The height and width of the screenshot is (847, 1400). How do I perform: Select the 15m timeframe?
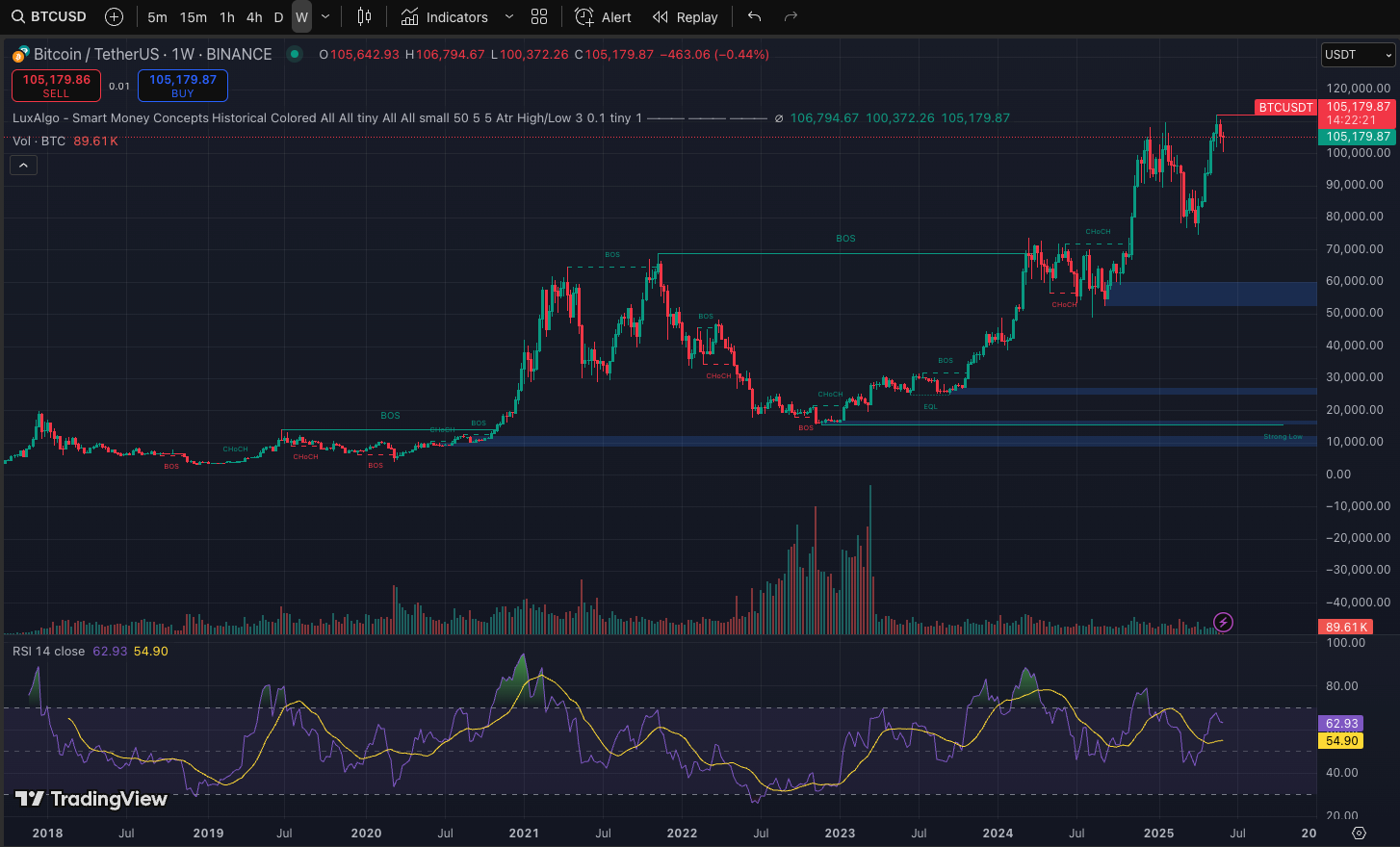point(194,17)
